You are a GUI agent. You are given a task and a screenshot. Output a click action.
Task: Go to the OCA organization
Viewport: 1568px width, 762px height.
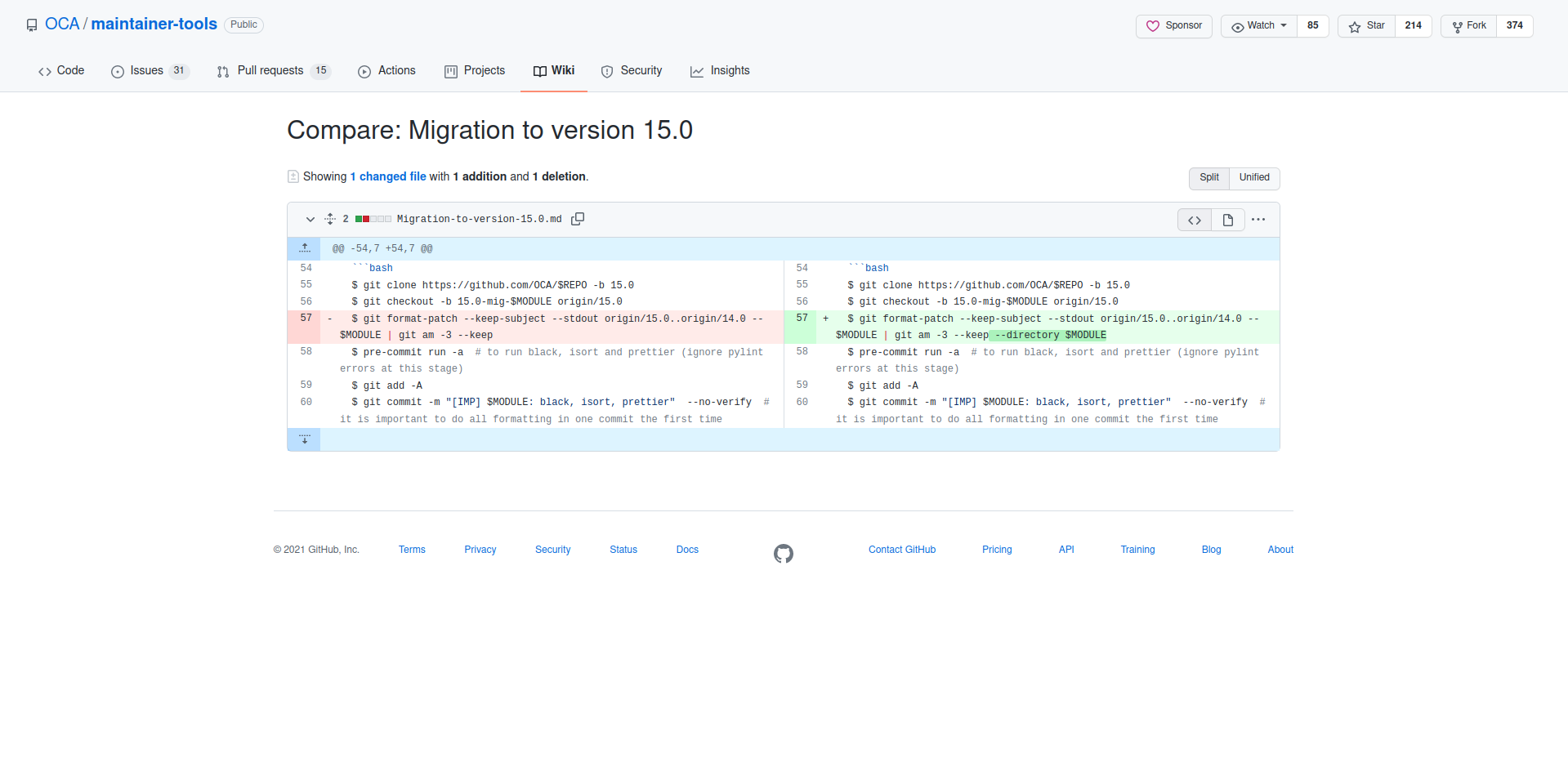click(62, 25)
